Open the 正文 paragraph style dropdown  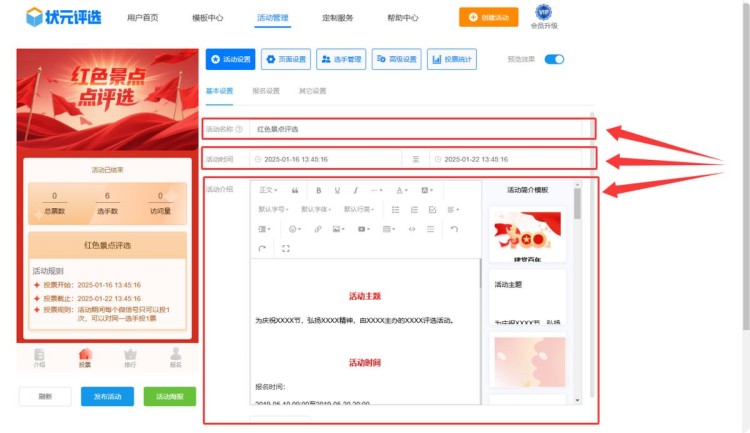click(269, 190)
